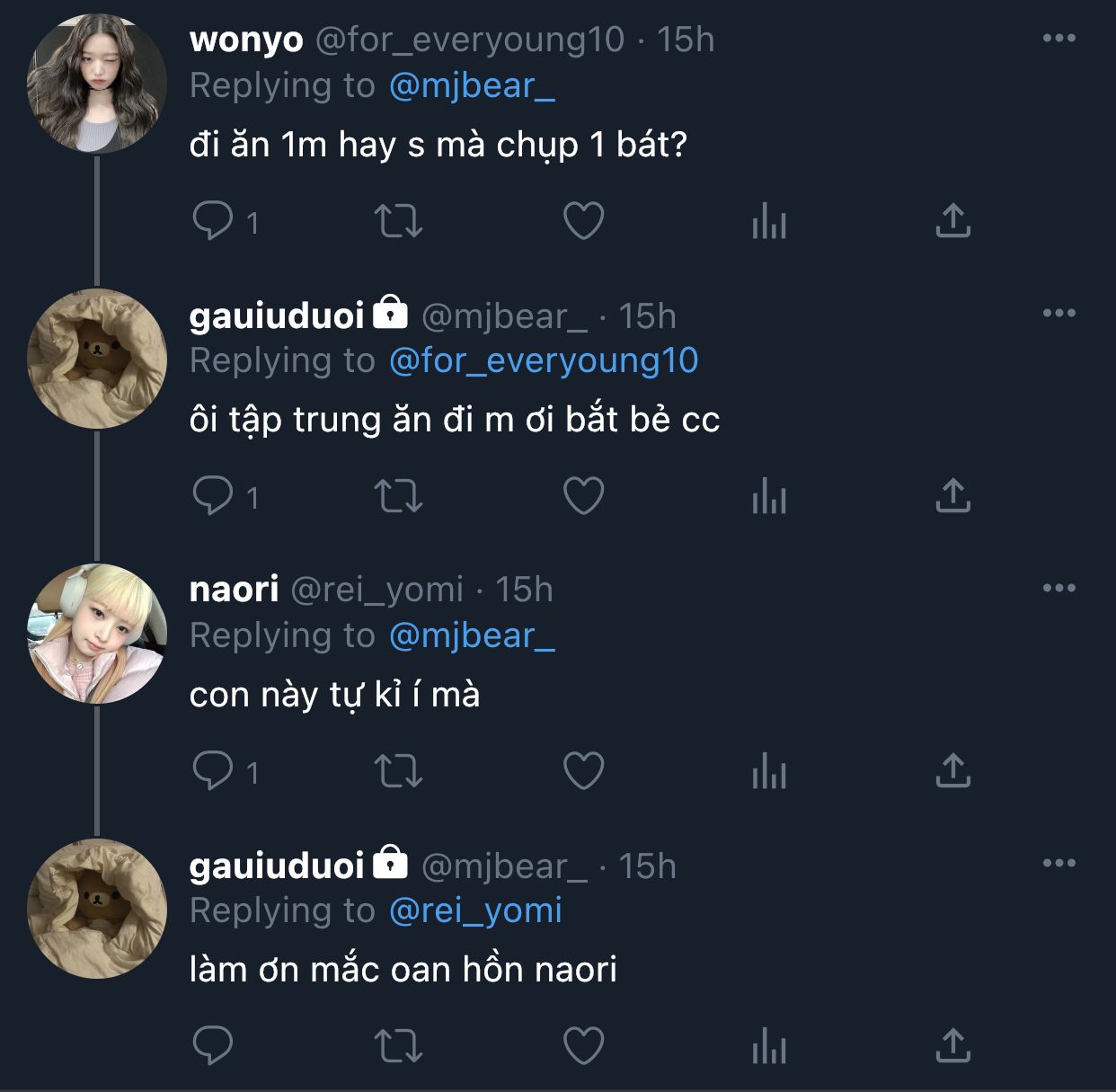Open the @for_everyoung10 mention link
1116x1092 pixels.
544,360
